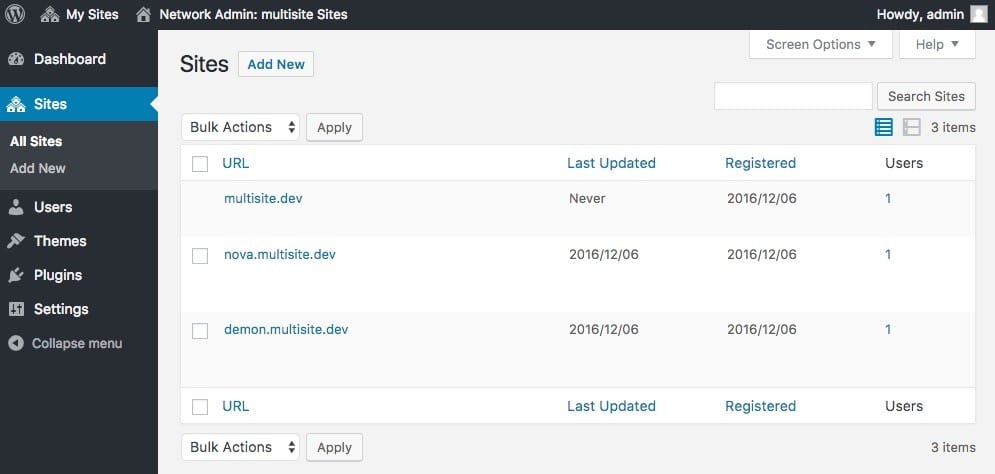Image resolution: width=995 pixels, height=474 pixels.
Task: Click the My Sites houses icon
Action: point(50,14)
